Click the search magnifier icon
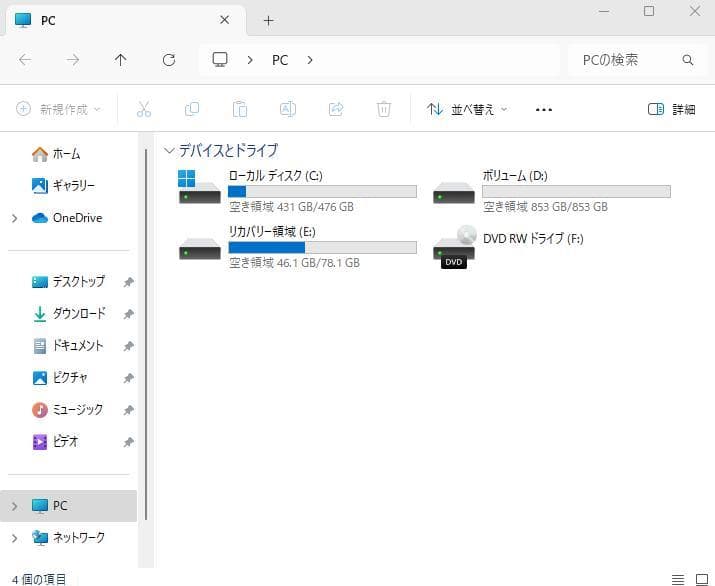The height and width of the screenshot is (586, 715). pos(688,60)
